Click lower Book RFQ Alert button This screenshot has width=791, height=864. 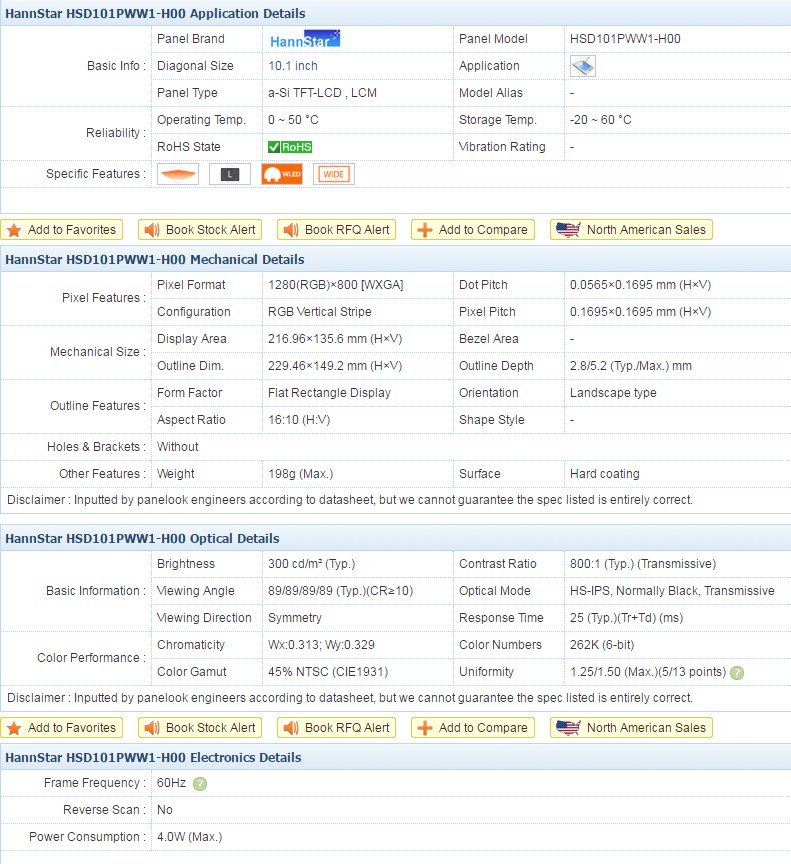(x=337, y=727)
